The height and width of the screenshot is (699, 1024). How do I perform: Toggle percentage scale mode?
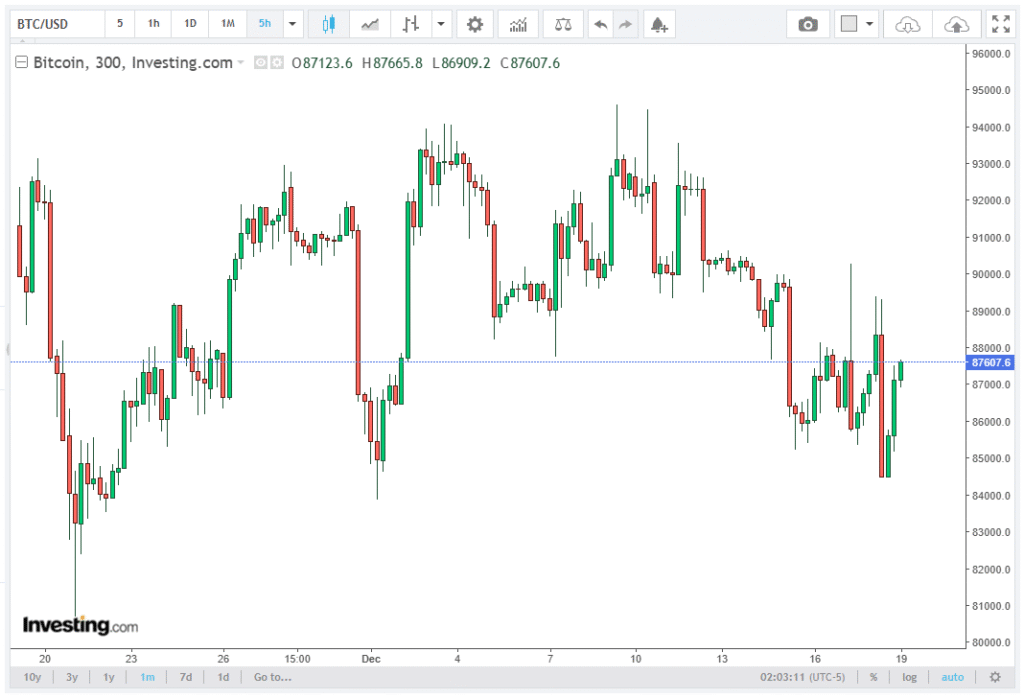pyautogui.click(x=873, y=677)
